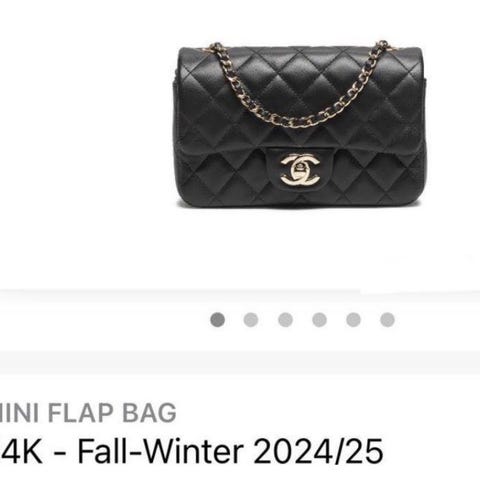Image resolution: width=480 pixels, height=480 pixels.
Task: Click the gray divider band below dots
Action: (x=240, y=362)
